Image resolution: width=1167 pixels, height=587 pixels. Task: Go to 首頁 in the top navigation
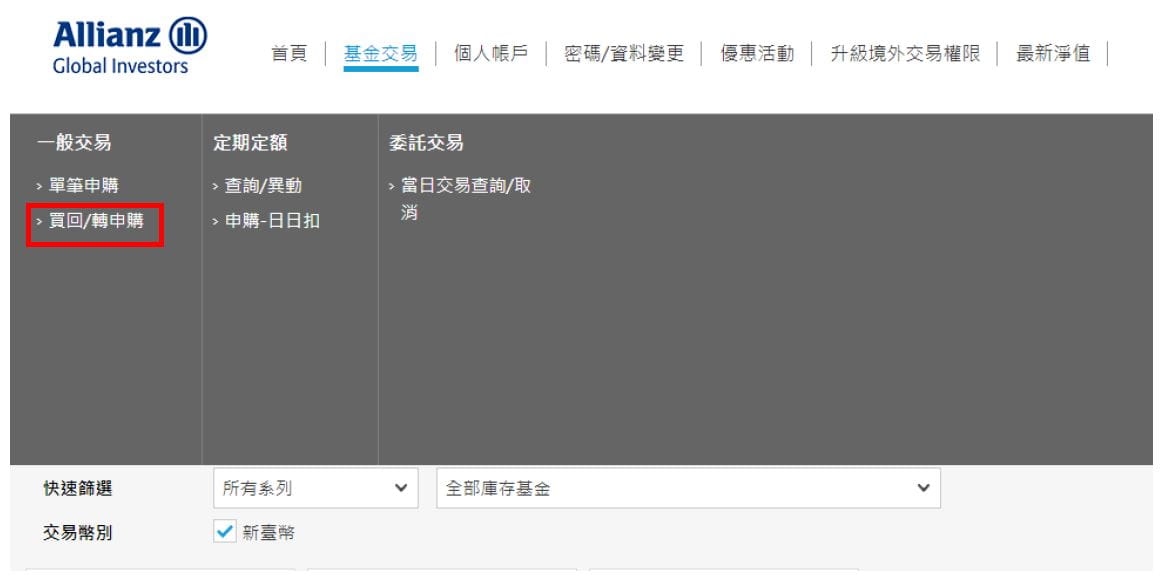pyautogui.click(x=289, y=54)
